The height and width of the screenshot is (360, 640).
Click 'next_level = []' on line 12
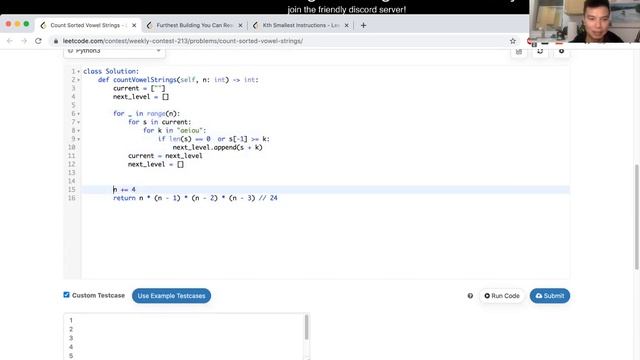[x=156, y=164]
